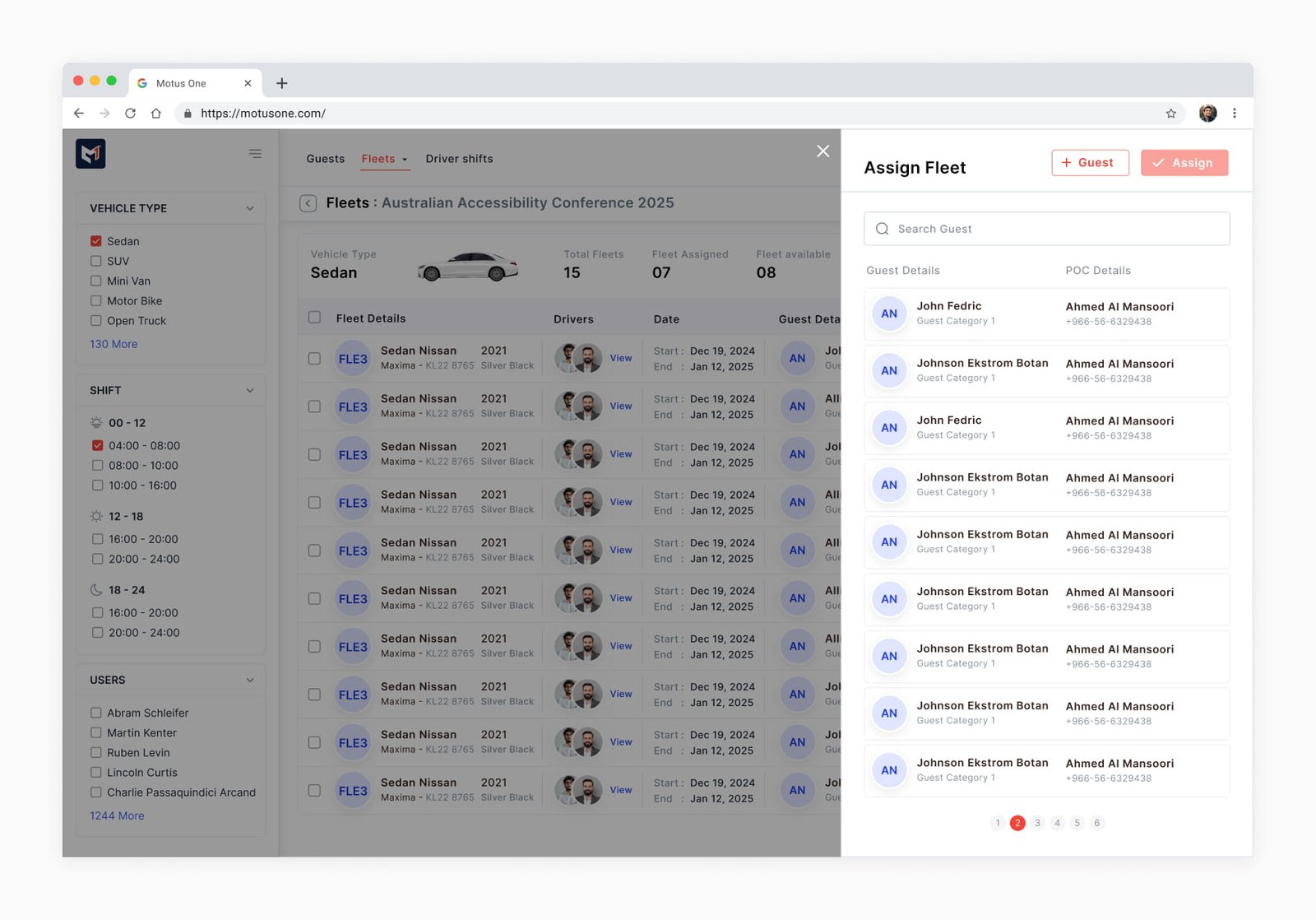This screenshot has height=920, width=1316.
Task: Open the Driver shifts tab
Action: coord(459,159)
